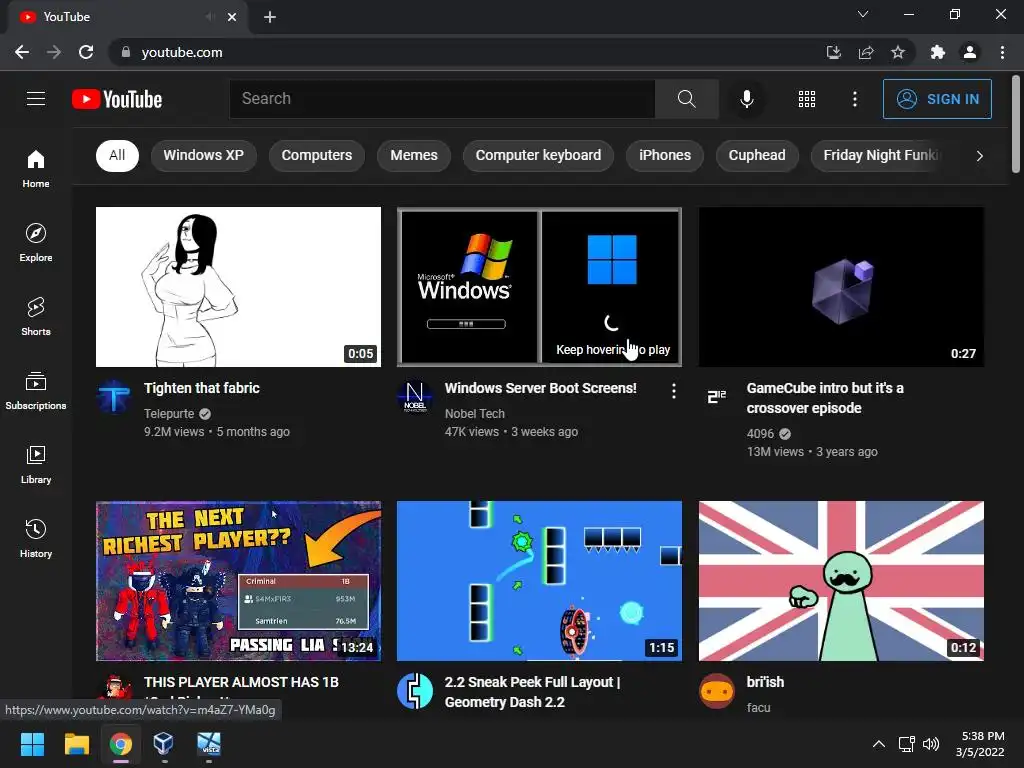This screenshot has width=1024, height=768.
Task: Click the Nobel Tech channel name
Action: [x=475, y=413]
